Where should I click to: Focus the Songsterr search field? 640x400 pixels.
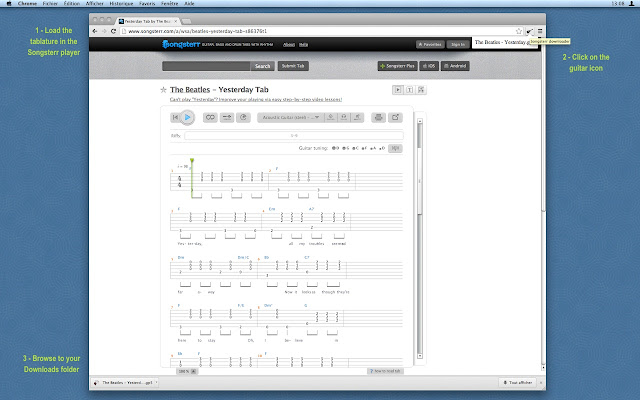click(x=206, y=66)
